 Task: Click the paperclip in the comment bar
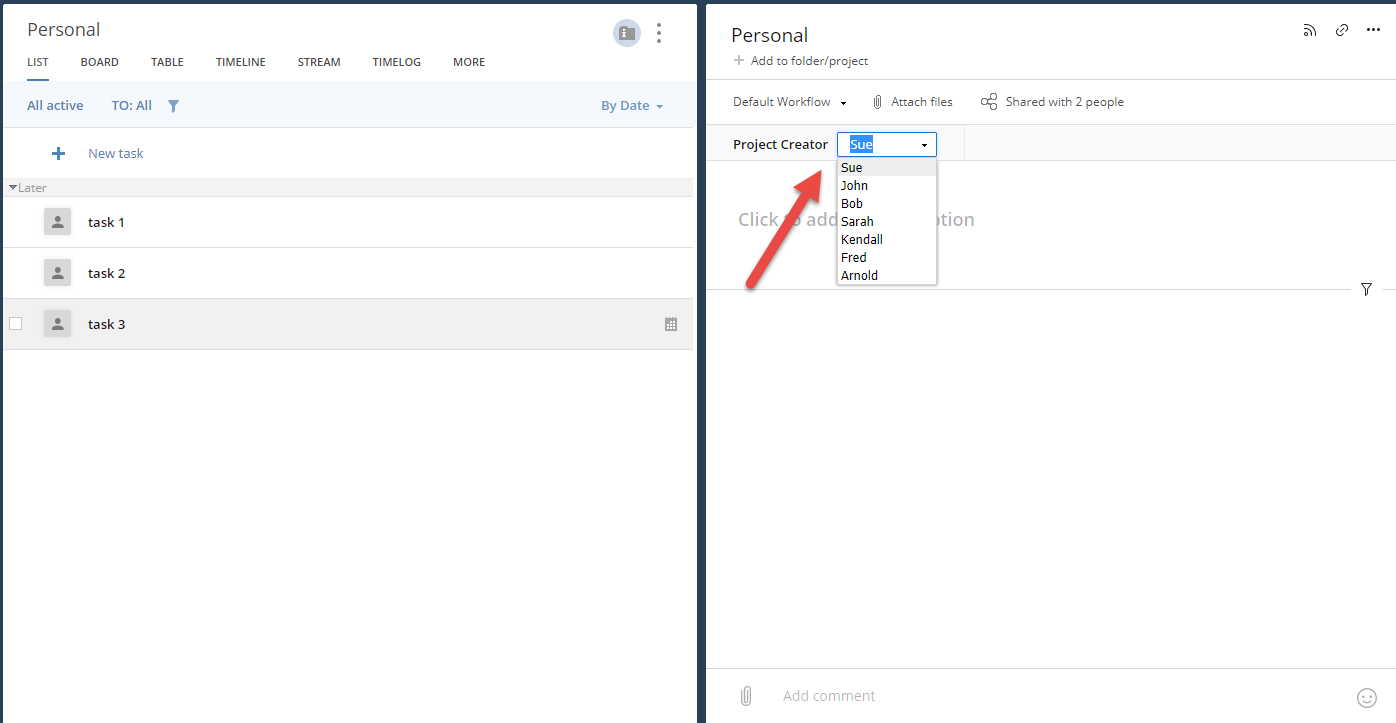click(x=746, y=696)
